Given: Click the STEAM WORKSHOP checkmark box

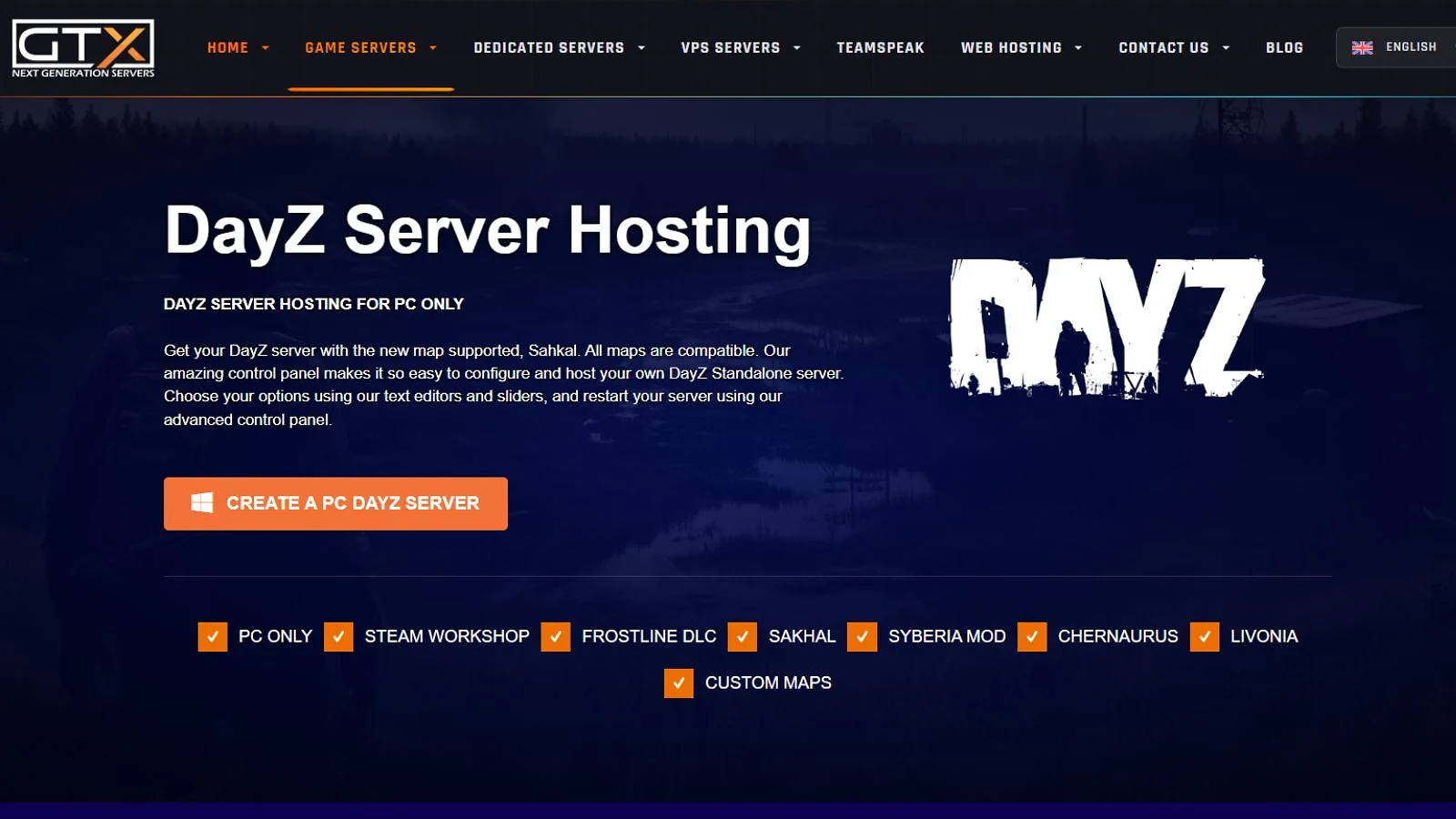Looking at the screenshot, I should click(x=339, y=637).
